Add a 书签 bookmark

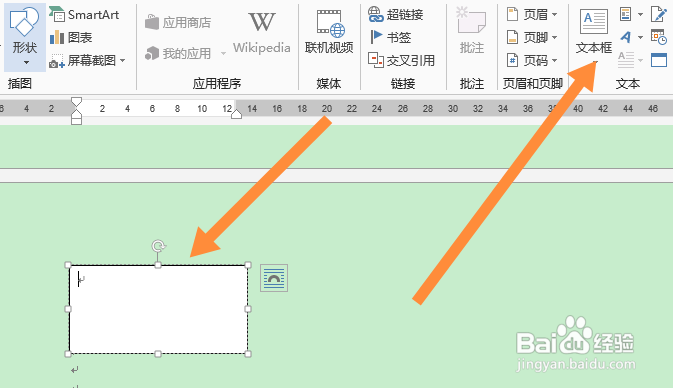pos(390,37)
